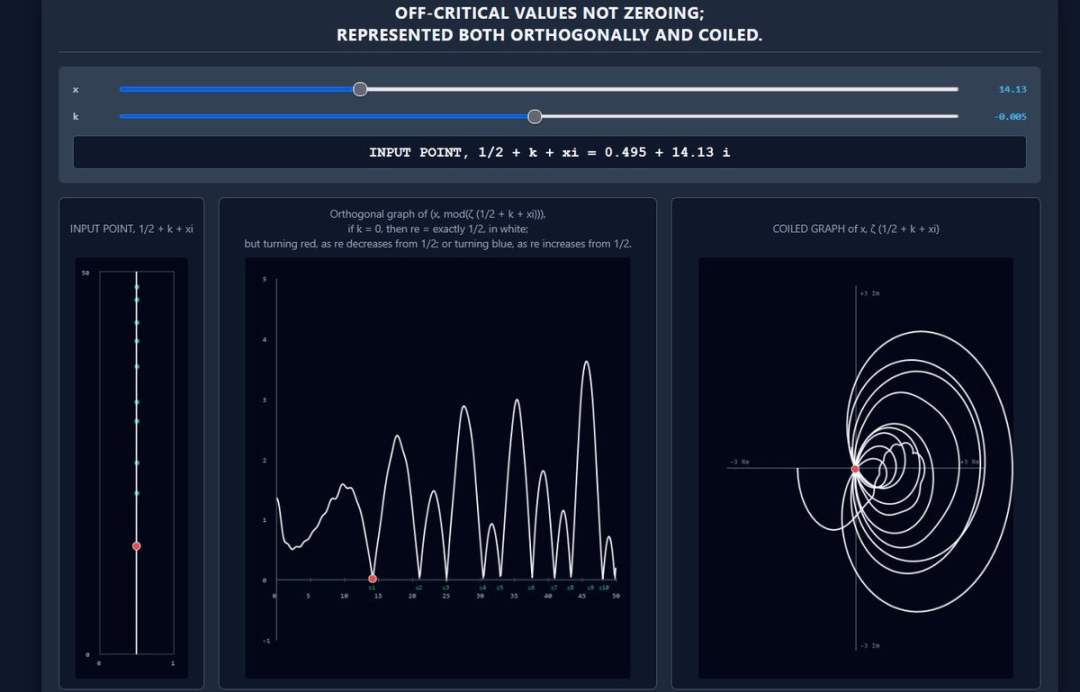The height and width of the screenshot is (692, 1080).
Task: Click the "COILED GRAPH of x" panel title
Action: coord(855,229)
